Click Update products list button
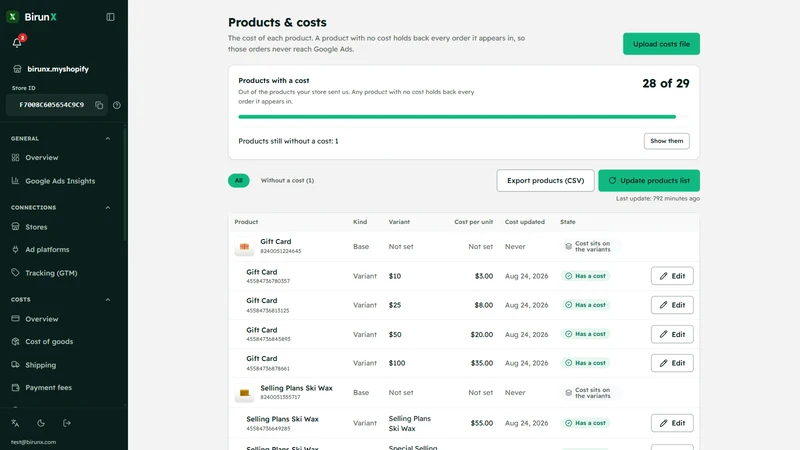The image size is (800, 450). point(649,181)
